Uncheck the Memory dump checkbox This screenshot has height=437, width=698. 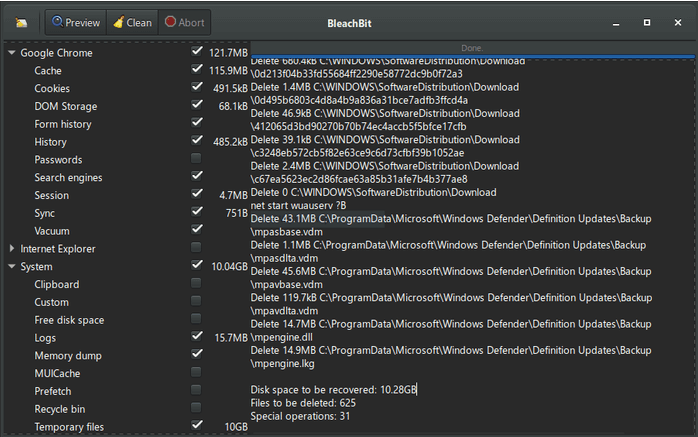(196, 354)
